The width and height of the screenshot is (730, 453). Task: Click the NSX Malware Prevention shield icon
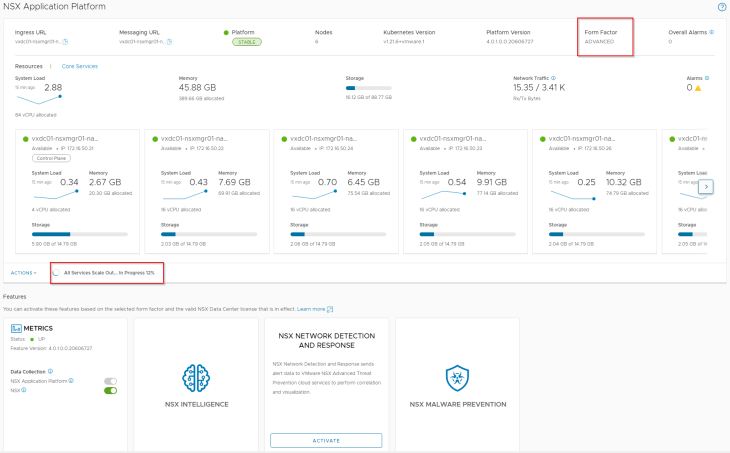[457, 378]
